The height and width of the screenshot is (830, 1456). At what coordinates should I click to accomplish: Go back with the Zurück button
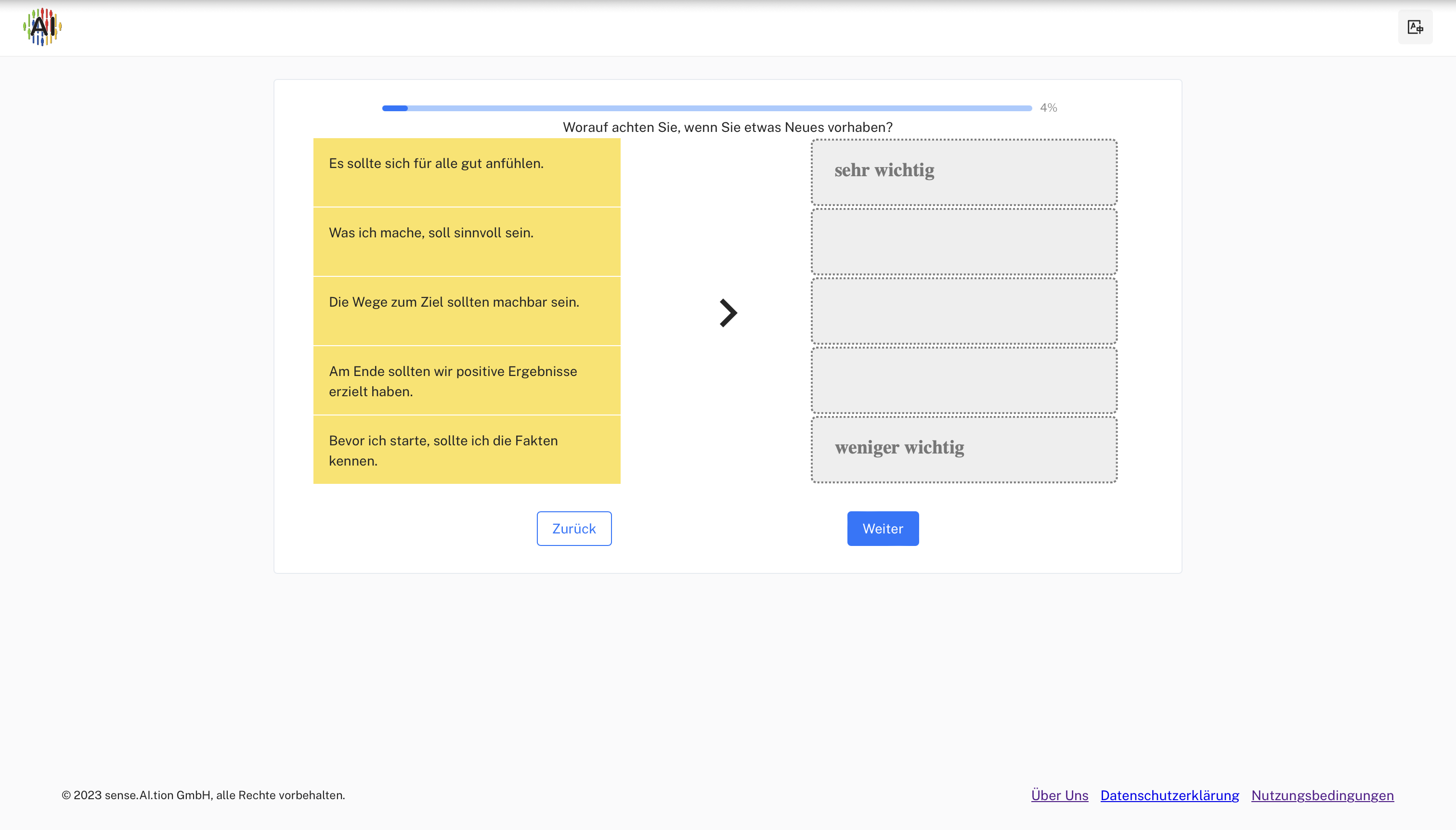(574, 529)
